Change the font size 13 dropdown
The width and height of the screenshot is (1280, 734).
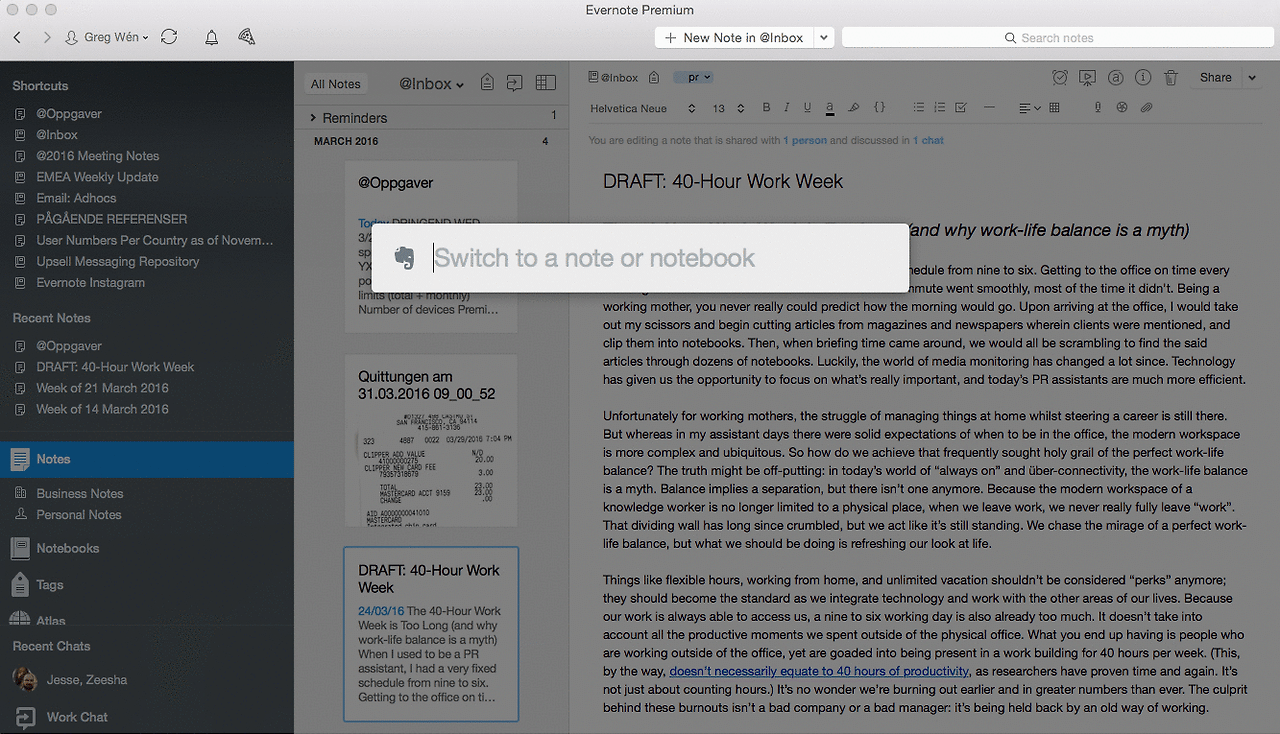point(728,108)
